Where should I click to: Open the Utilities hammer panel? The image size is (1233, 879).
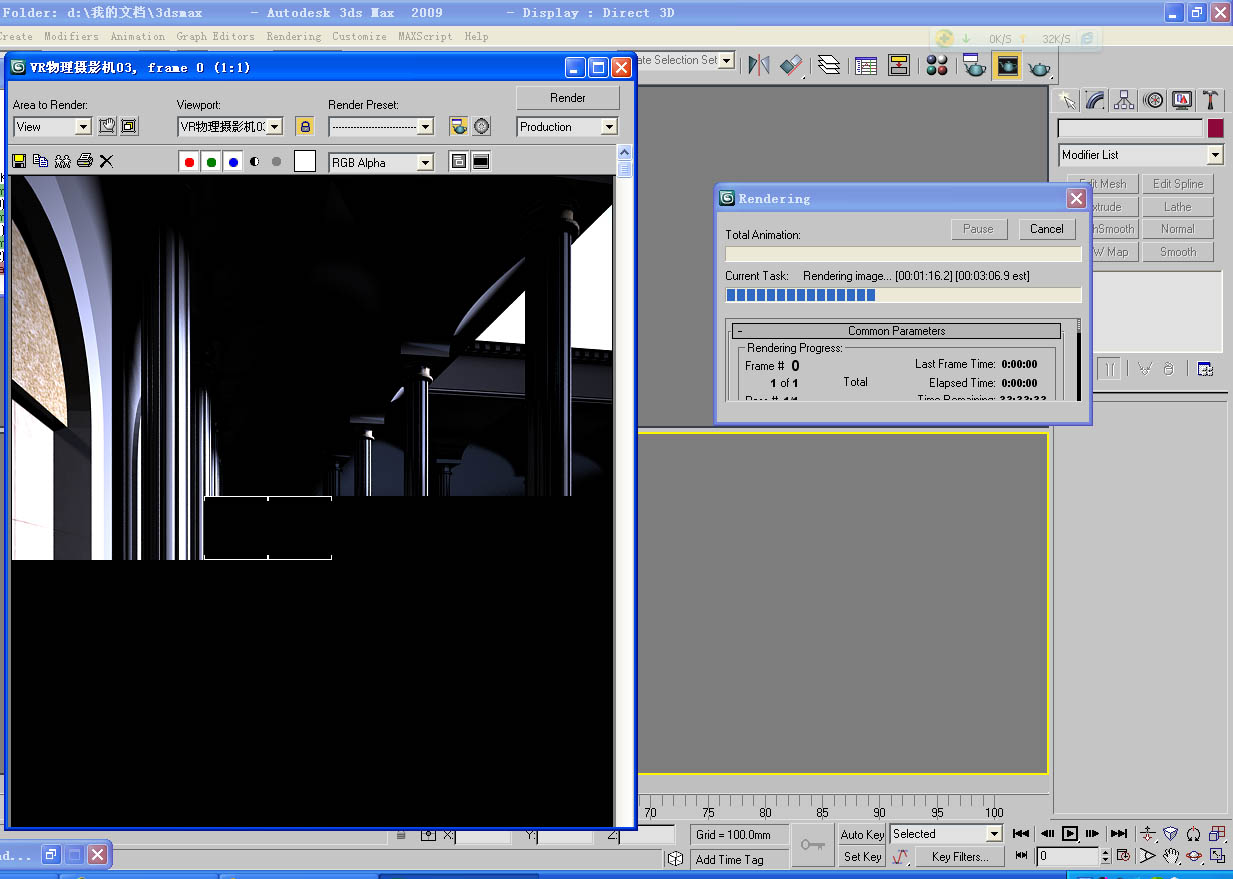[x=1210, y=100]
